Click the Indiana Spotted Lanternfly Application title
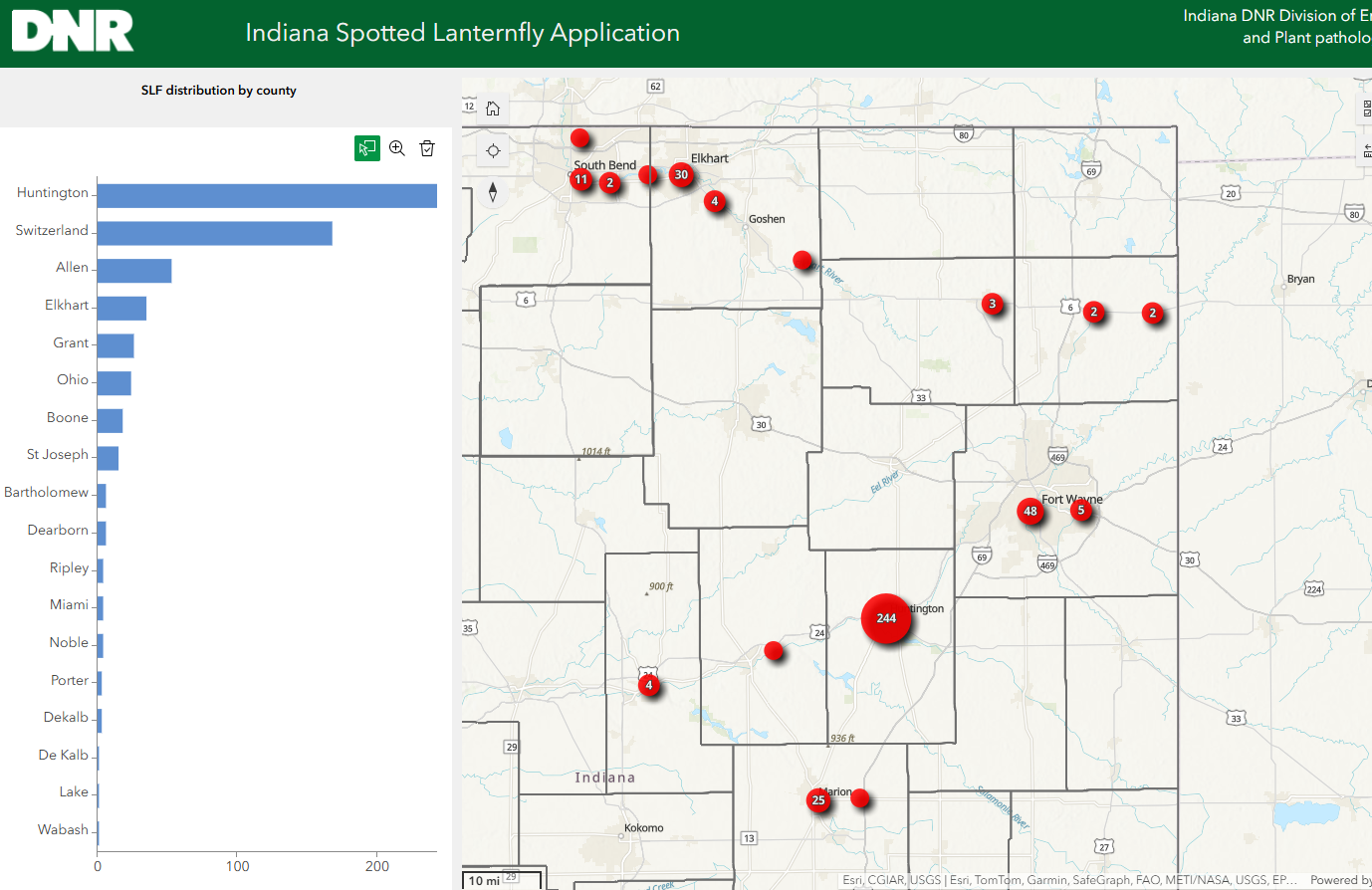 pyautogui.click(x=461, y=32)
